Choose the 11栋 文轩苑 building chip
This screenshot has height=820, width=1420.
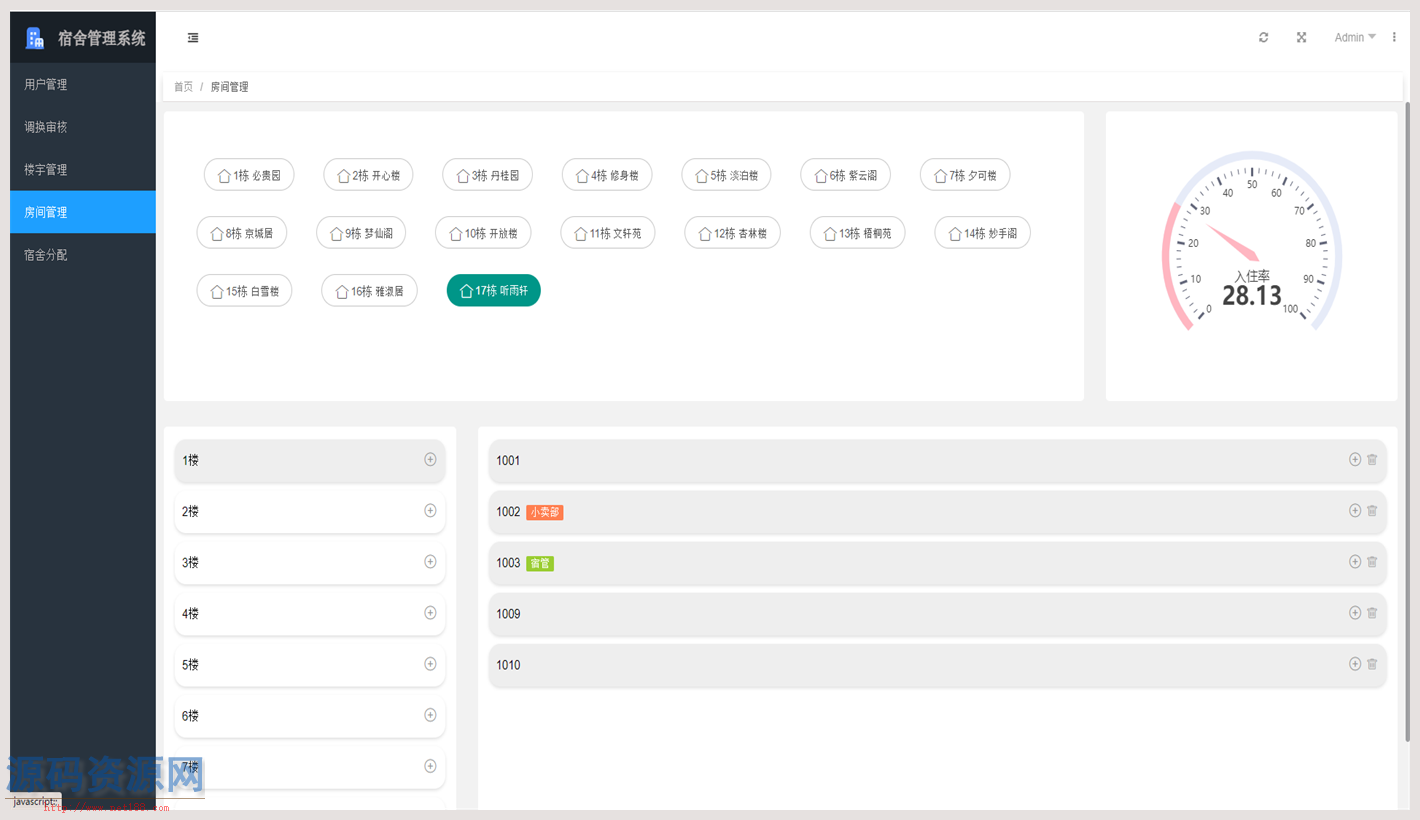tap(608, 233)
